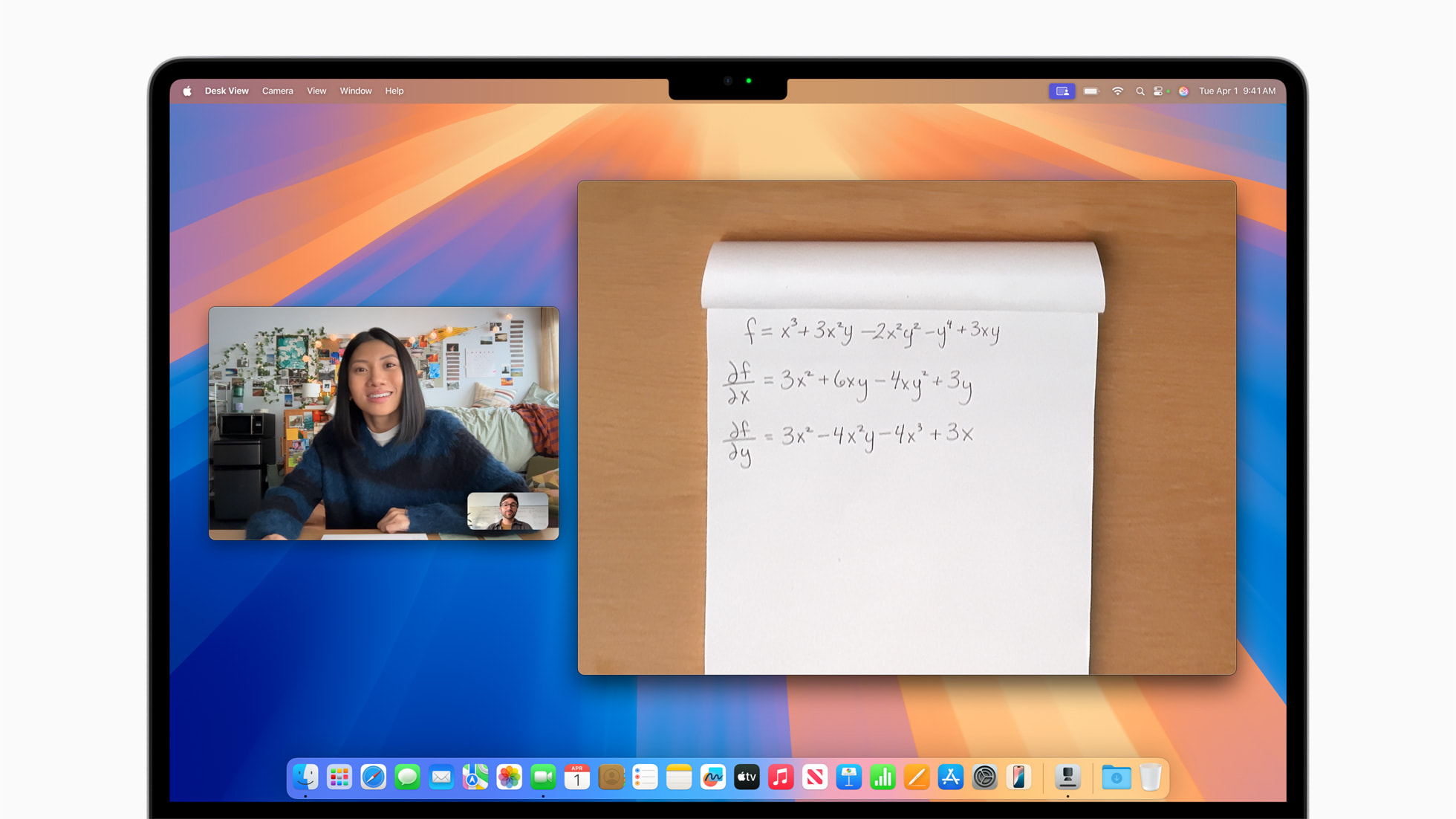
Task: Open the Window menu
Action: 356,91
